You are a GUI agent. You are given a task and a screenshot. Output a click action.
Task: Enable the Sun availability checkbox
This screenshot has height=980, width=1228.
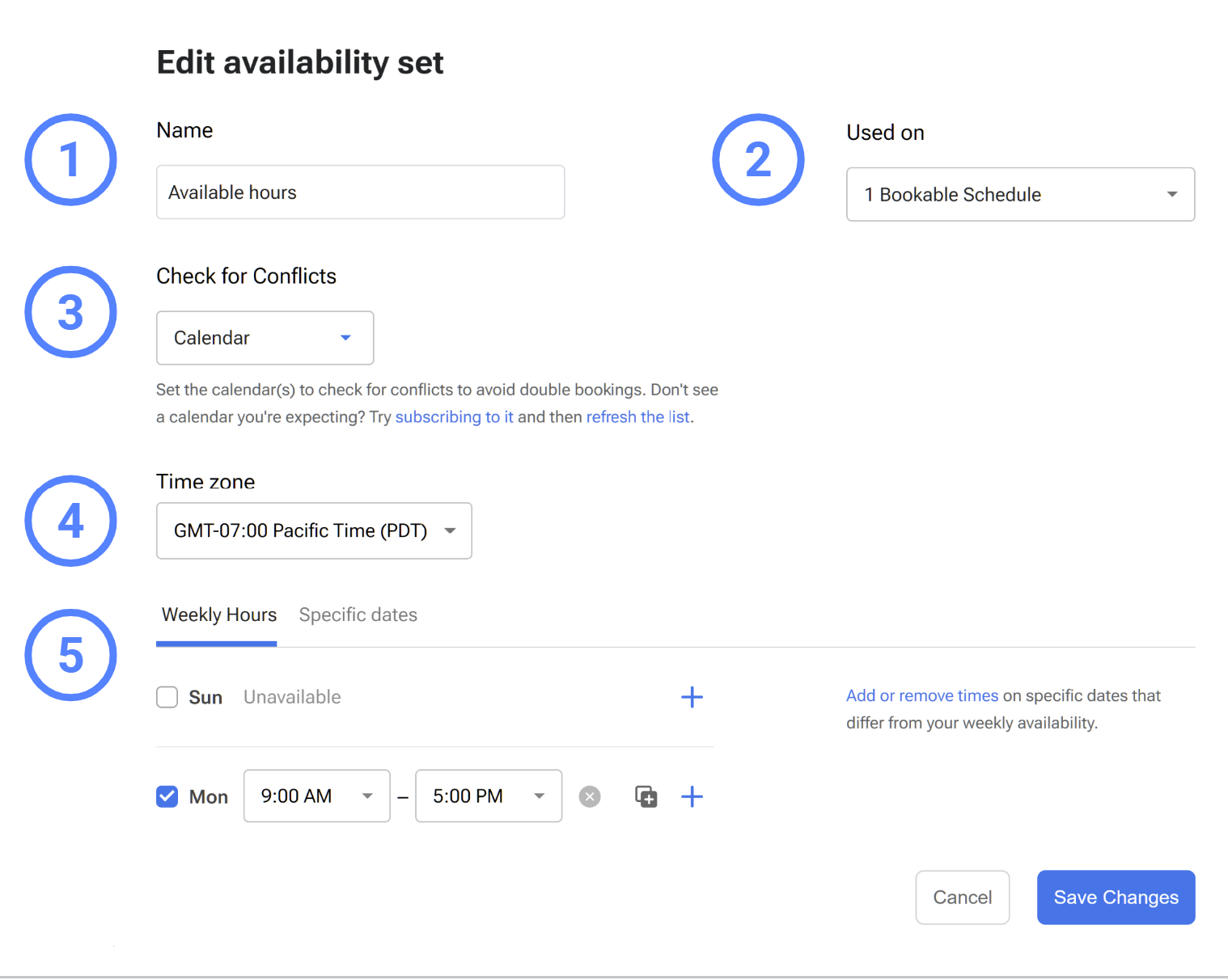pos(167,697)
